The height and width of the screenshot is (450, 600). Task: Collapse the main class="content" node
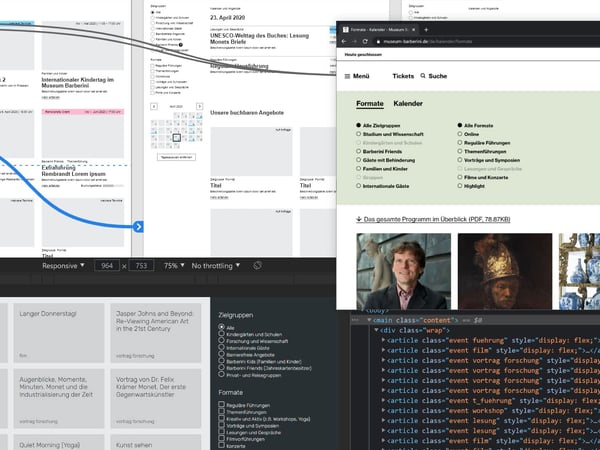(x=369, y=320)
